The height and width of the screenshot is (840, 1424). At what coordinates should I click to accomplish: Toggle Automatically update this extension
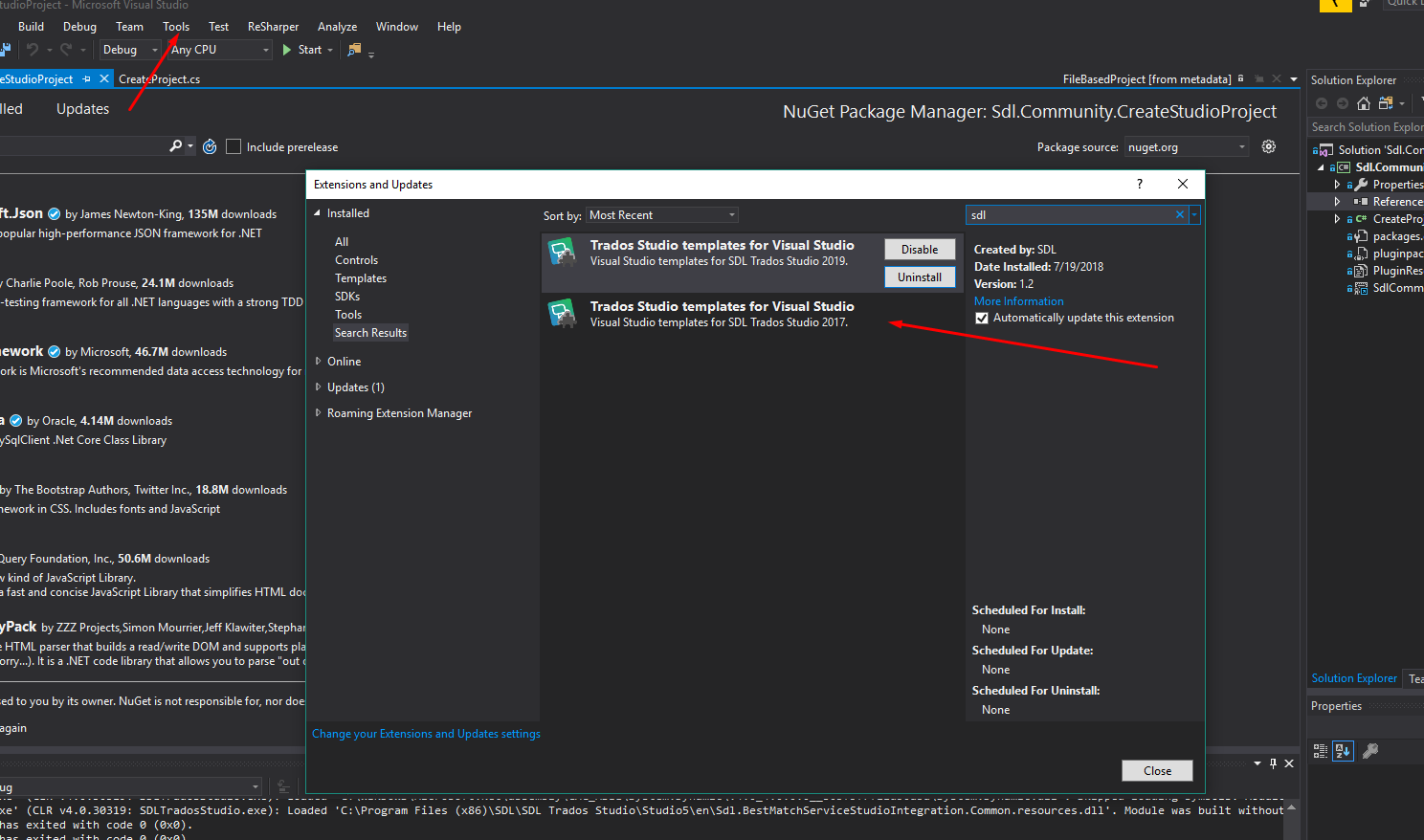point(981,318)
